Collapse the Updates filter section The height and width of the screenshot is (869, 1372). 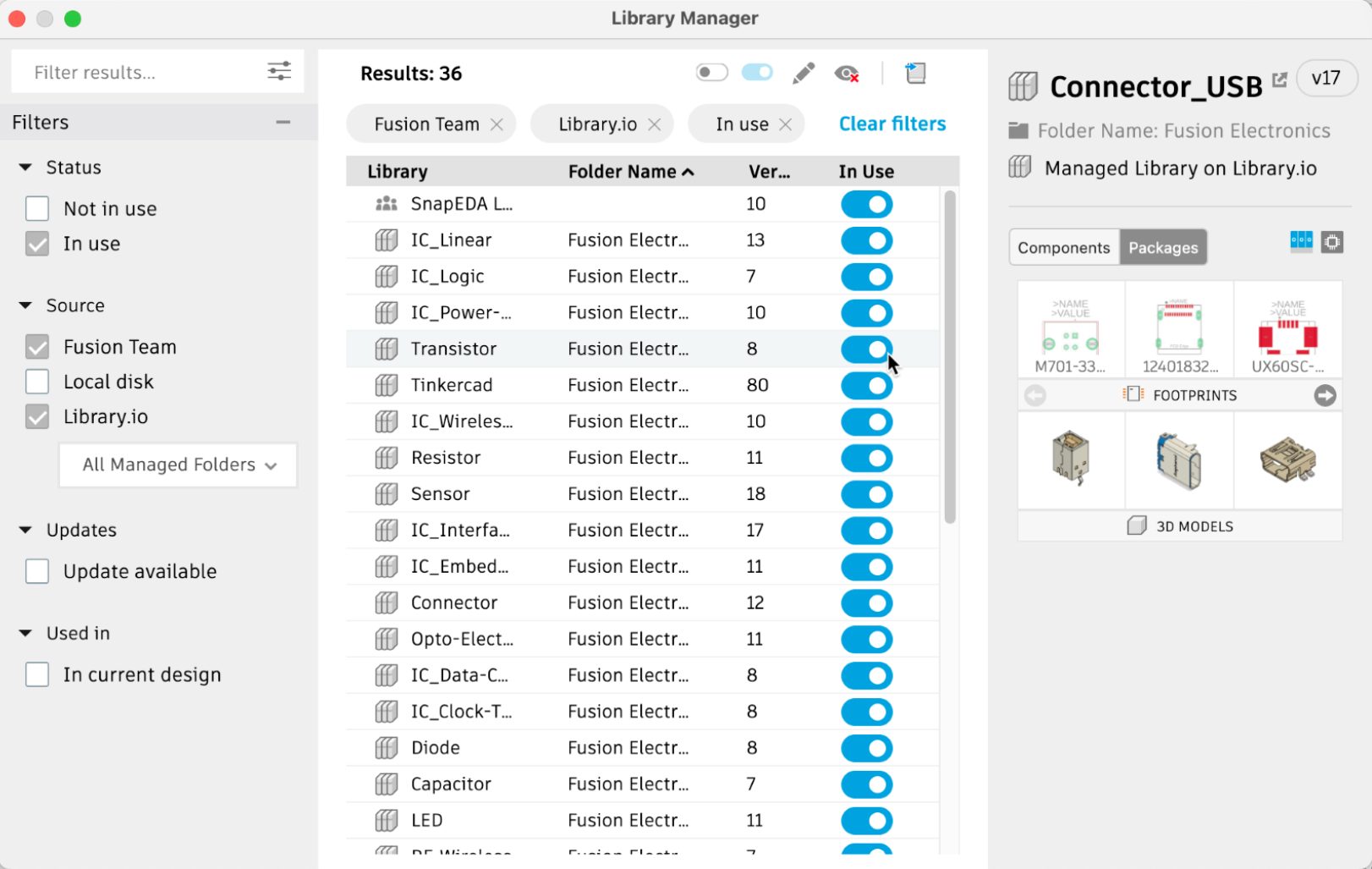coord(25,531)
